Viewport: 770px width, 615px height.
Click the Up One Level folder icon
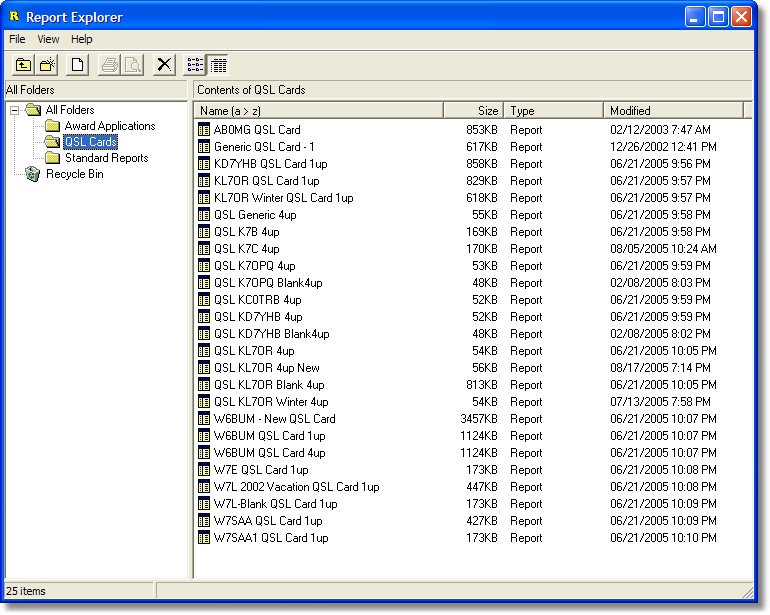pyautogui.click(x=24, y=65)
